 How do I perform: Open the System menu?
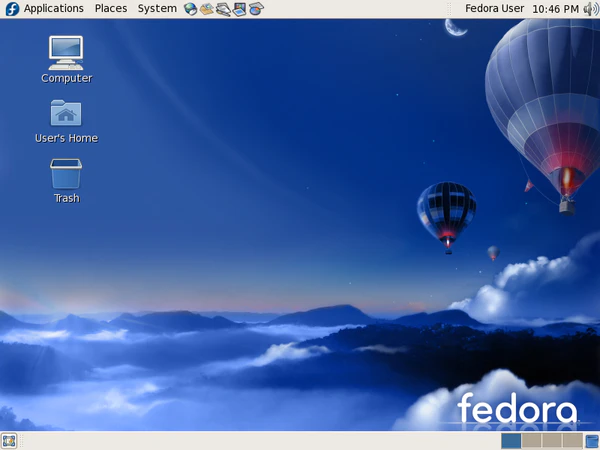pos(157,9)
